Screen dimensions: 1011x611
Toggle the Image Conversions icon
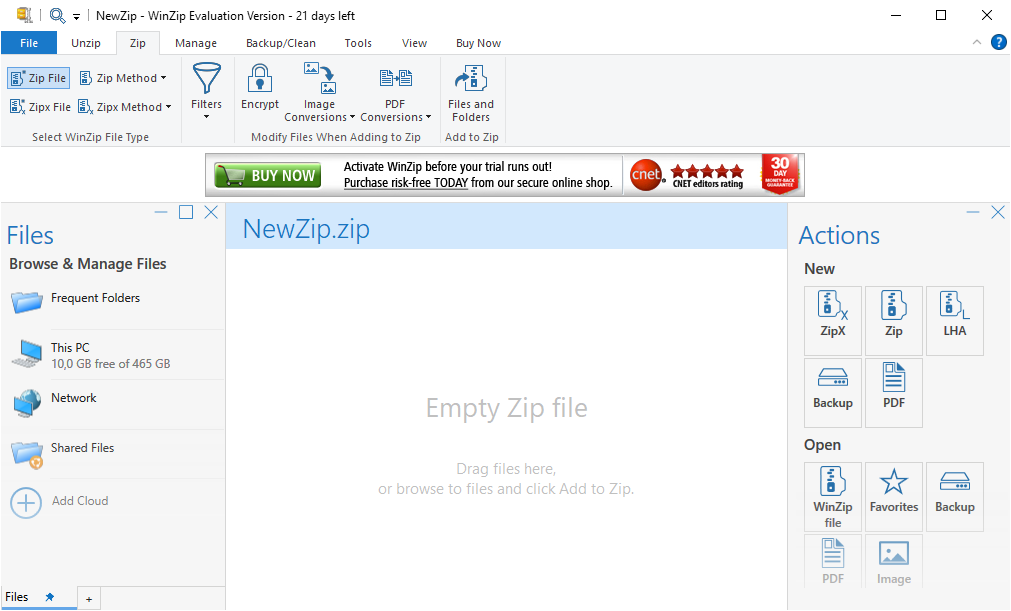tap(320, 78)
